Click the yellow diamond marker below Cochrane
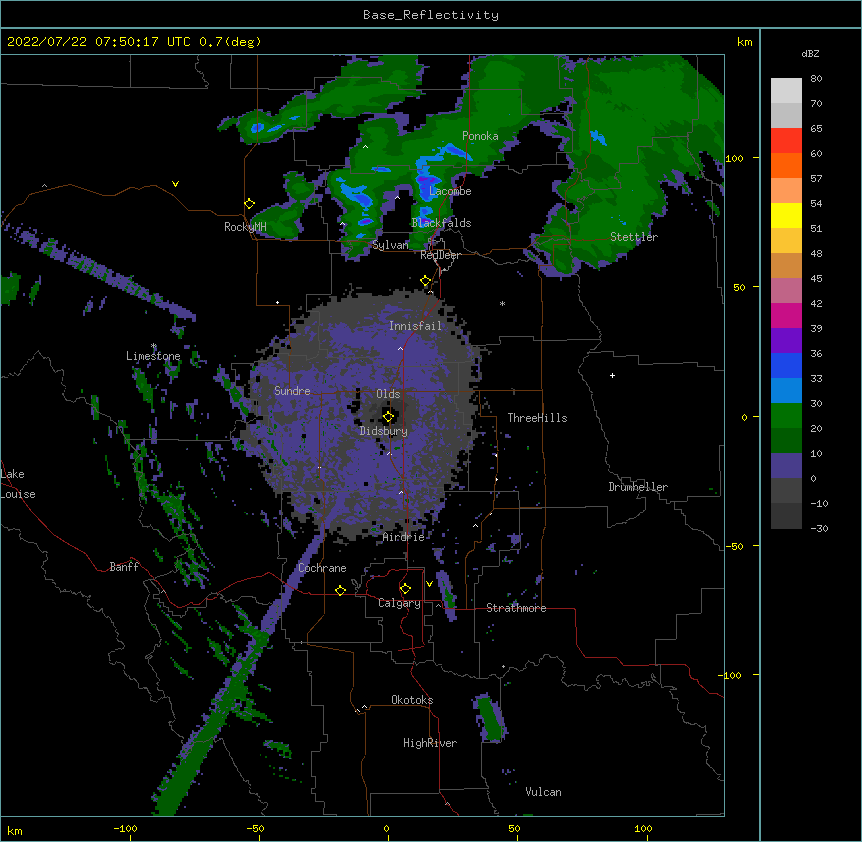 pos(340,590)
